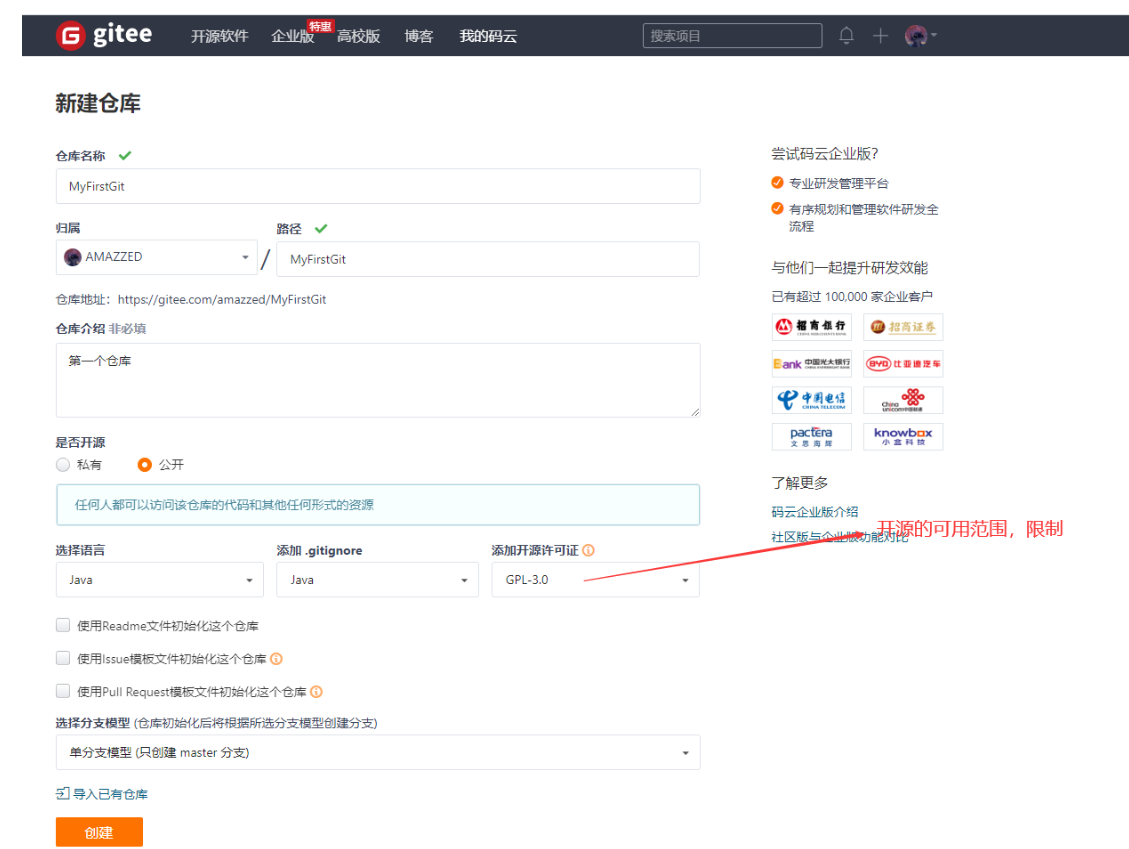
Task: Click the 搜索项目 search box
Action: (732, 35)
